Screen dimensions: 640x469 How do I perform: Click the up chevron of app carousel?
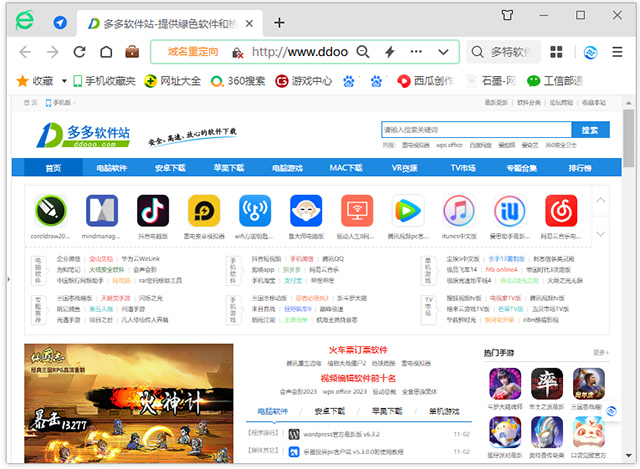[x=600, y=200]
